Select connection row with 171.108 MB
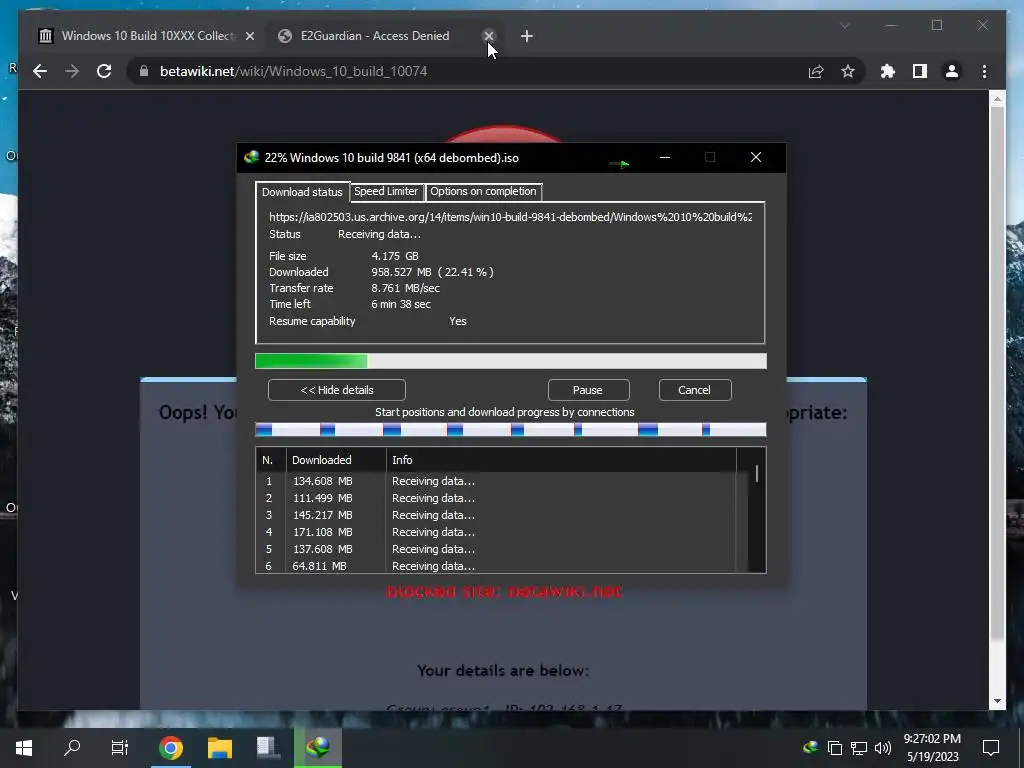Screen dimensions: 1024x768 point(496,532)
